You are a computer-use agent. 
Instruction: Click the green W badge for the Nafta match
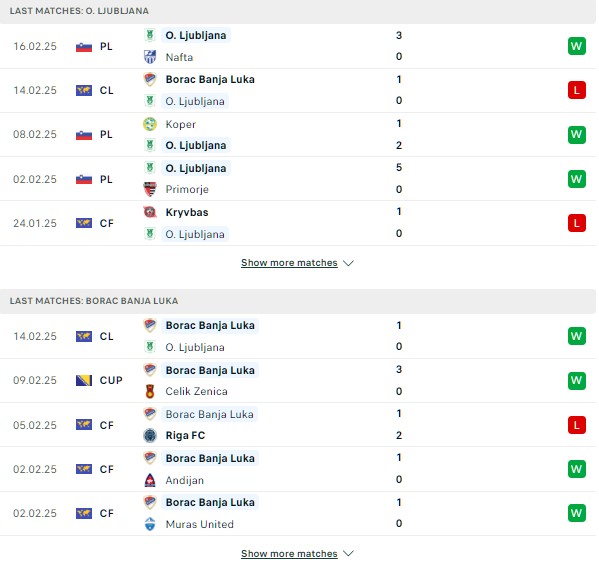[x=576, y=46]
